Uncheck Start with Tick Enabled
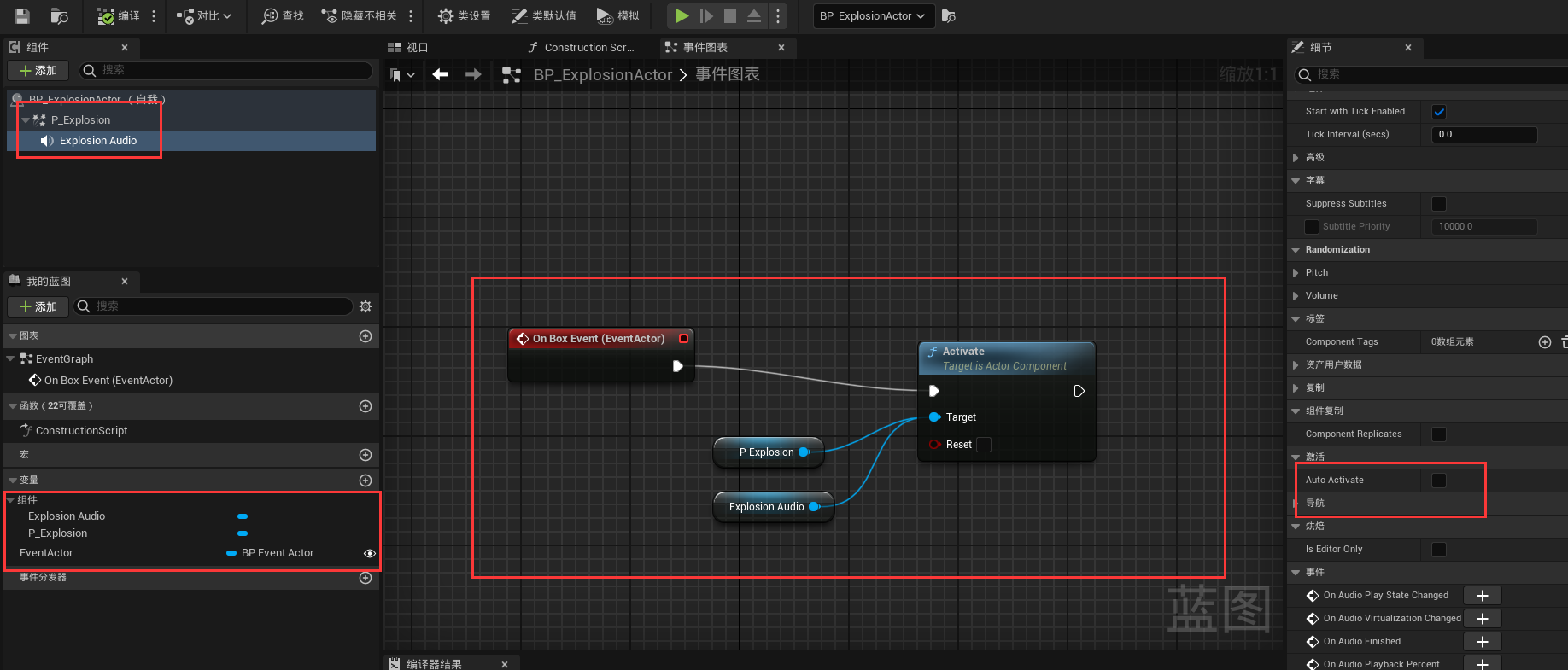Screen dimensions: 1568x670 (x=1439, y=112)
